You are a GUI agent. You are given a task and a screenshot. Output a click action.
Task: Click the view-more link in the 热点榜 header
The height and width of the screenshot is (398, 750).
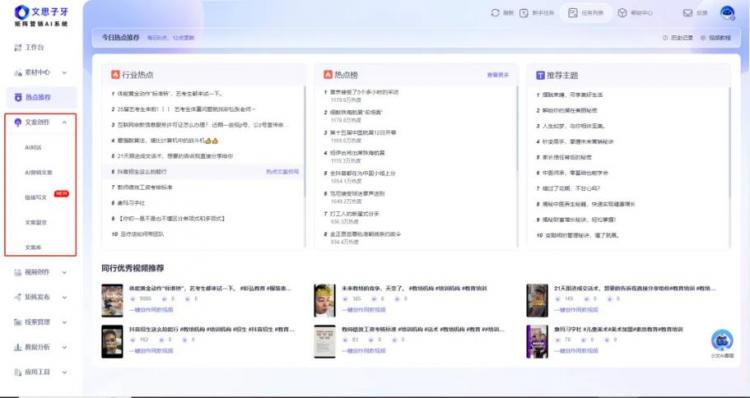click(498, 75)
